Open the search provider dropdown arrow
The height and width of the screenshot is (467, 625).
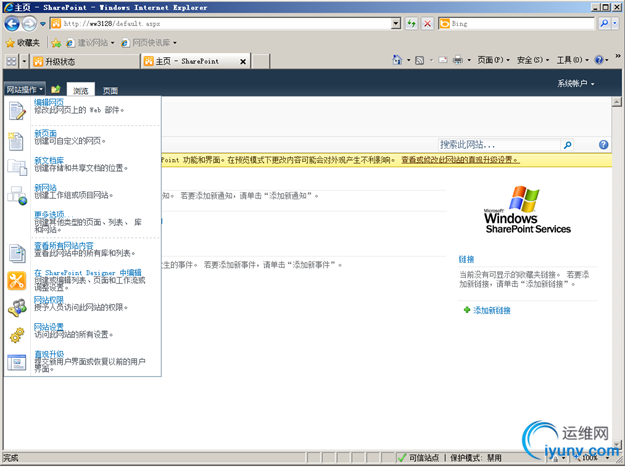click(615, 24)
